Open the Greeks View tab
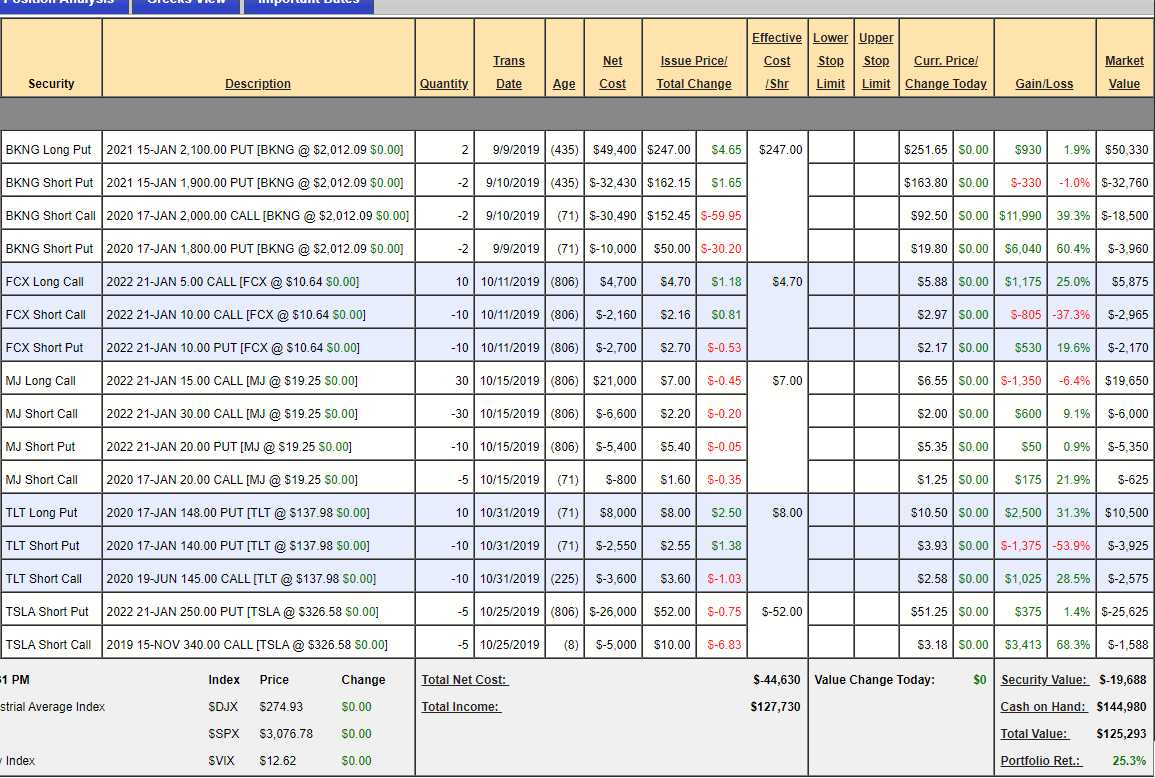 (x=187, y=4)
